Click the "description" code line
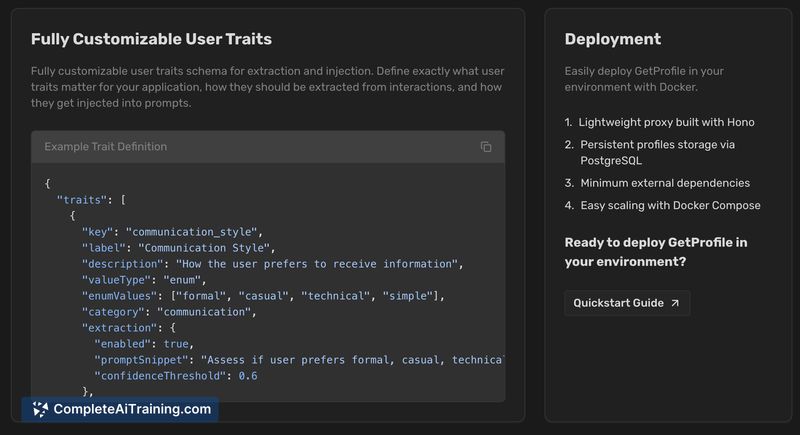800x435 pixels. pos(272,264)
